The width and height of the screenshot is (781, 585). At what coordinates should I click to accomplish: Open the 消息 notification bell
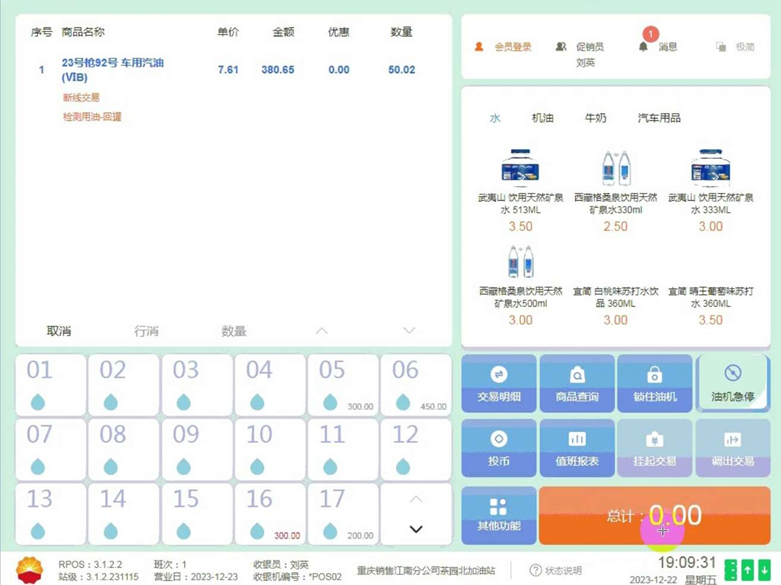click(x=643, y=47)
